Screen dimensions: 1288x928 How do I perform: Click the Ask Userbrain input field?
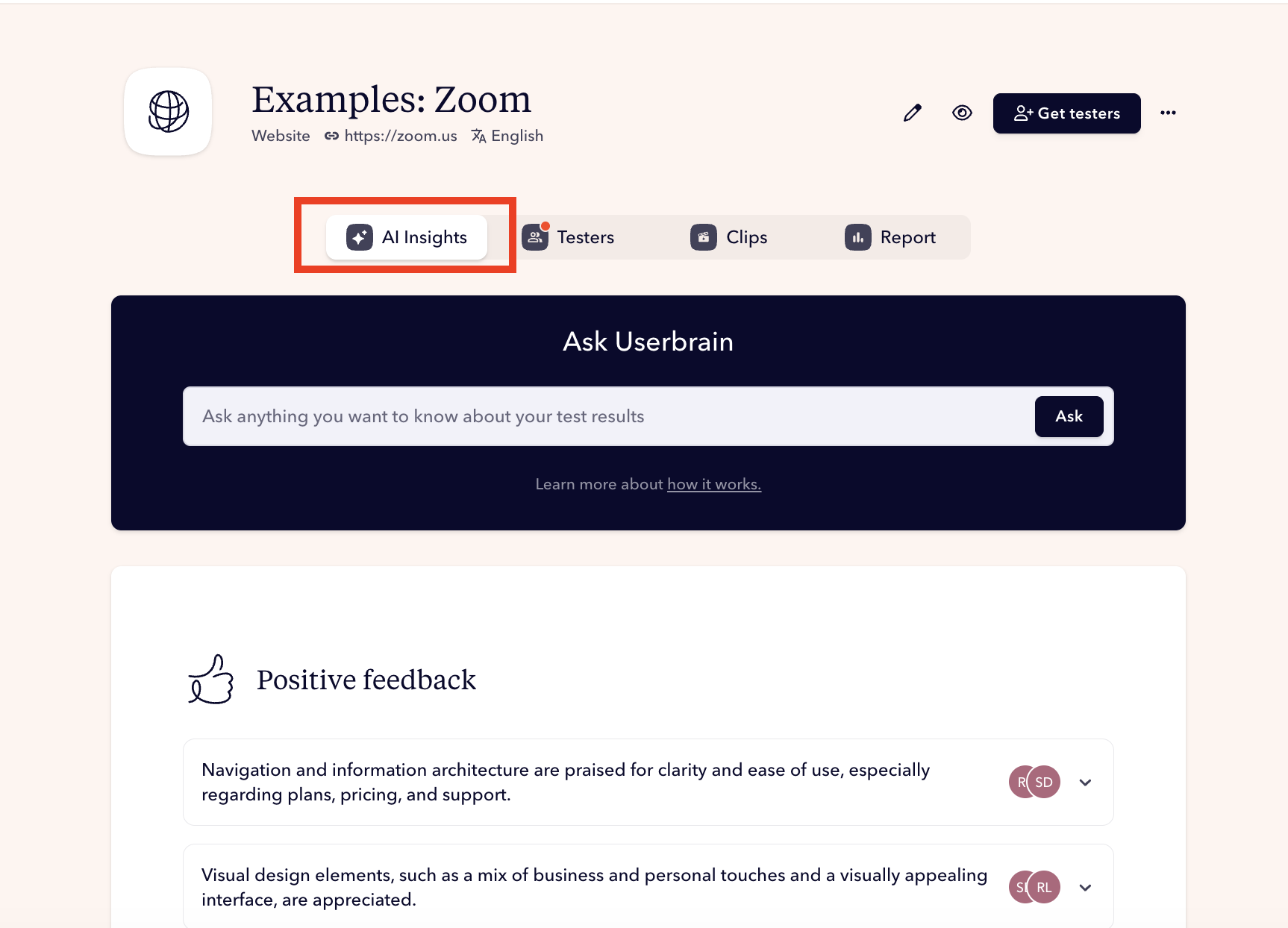[597, 416]
